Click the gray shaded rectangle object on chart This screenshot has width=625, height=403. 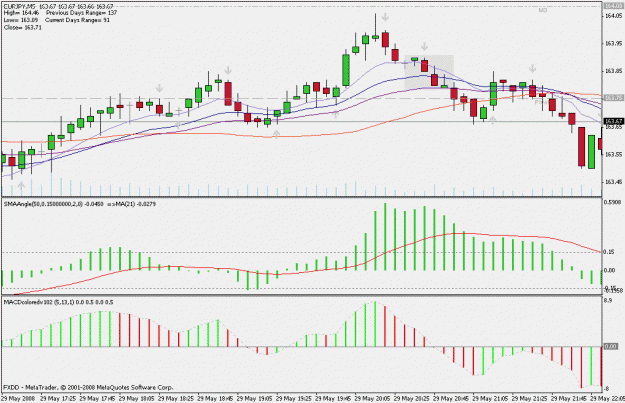coord(429,72)
